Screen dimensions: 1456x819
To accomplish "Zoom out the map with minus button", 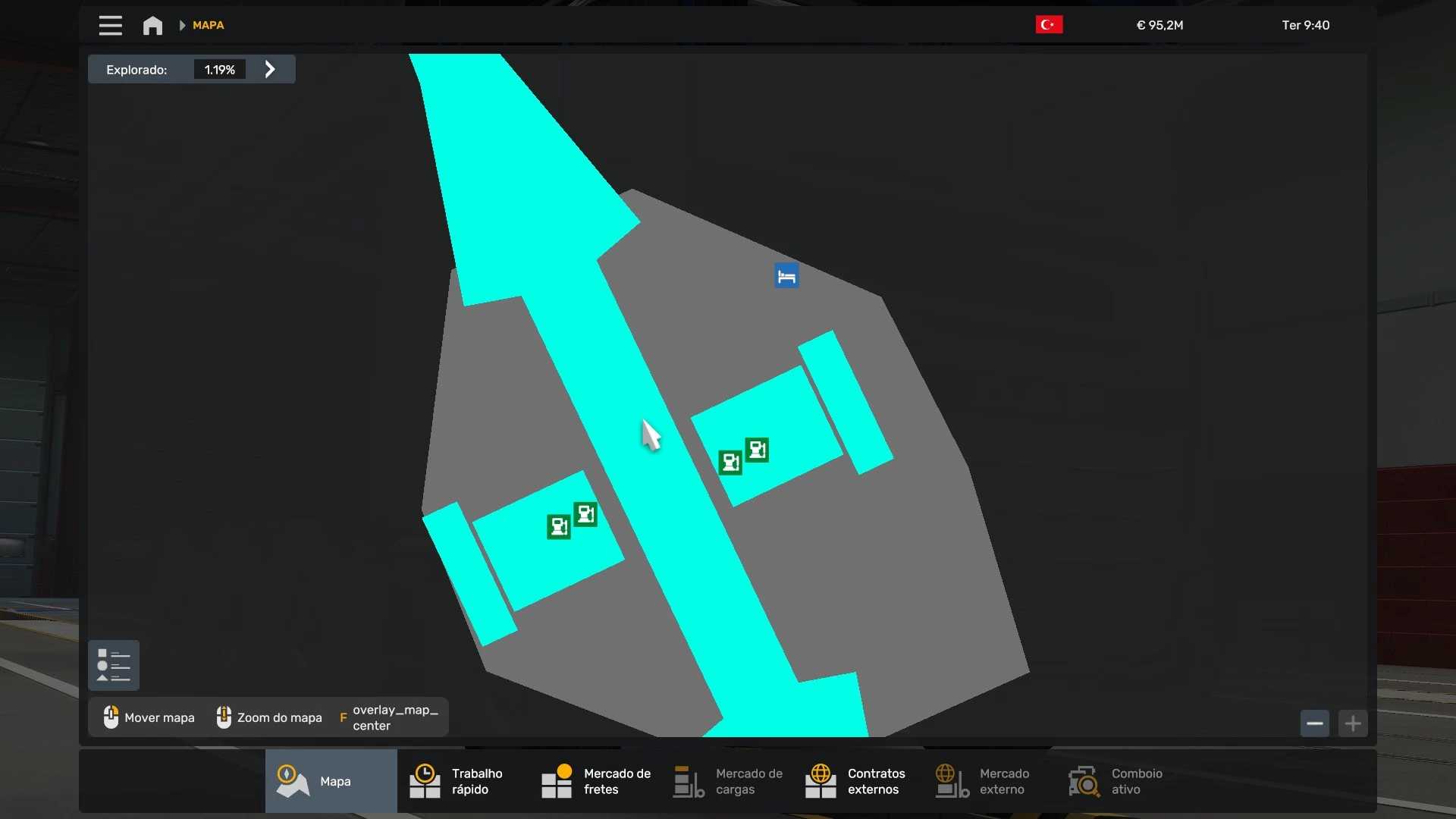I will [x=1314, y=723].
